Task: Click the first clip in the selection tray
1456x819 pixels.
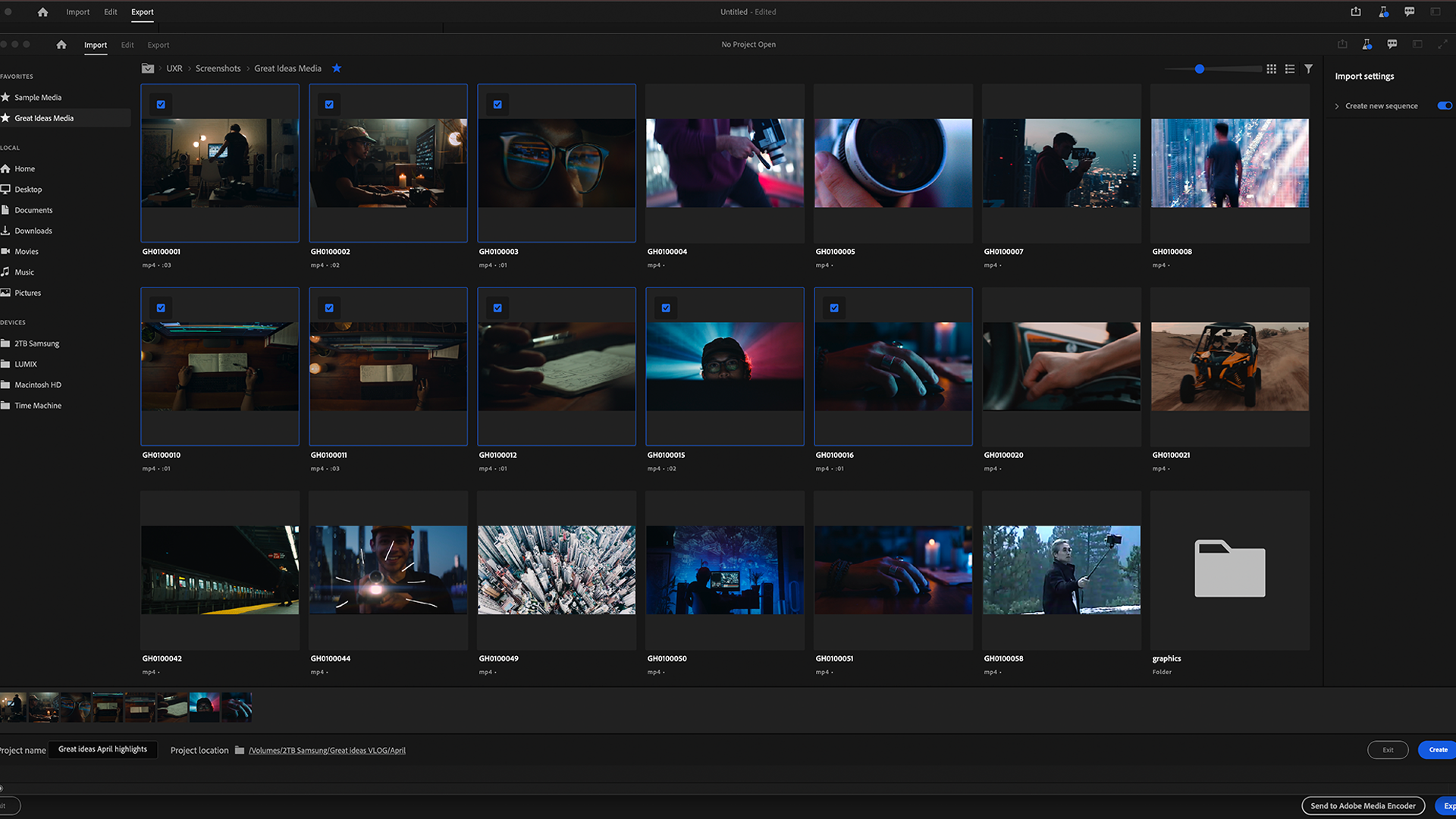Action: pyautogui.click(x=13, y=707)
